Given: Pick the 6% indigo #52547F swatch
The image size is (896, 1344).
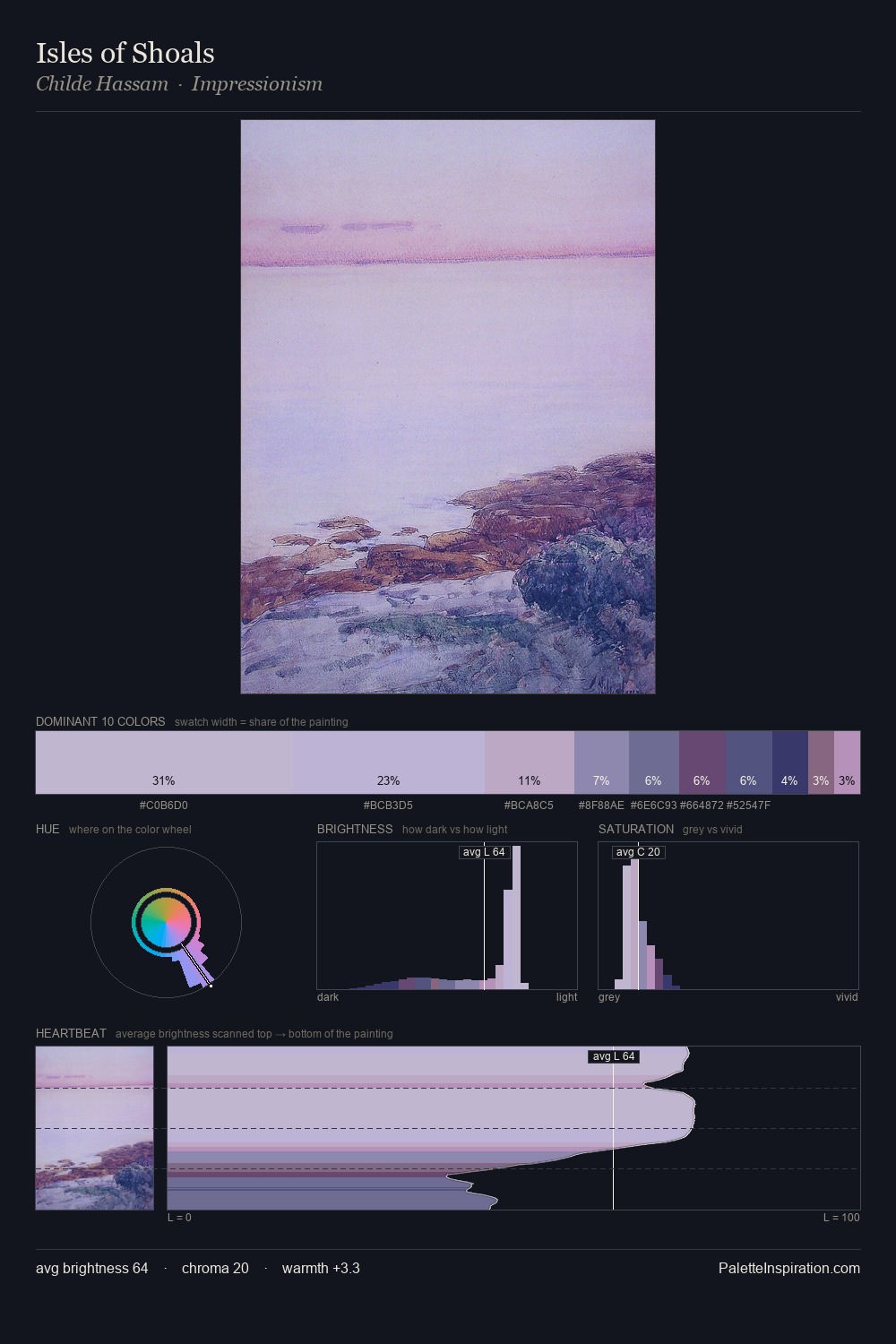Looking at the screenshot, I should 749,762.
